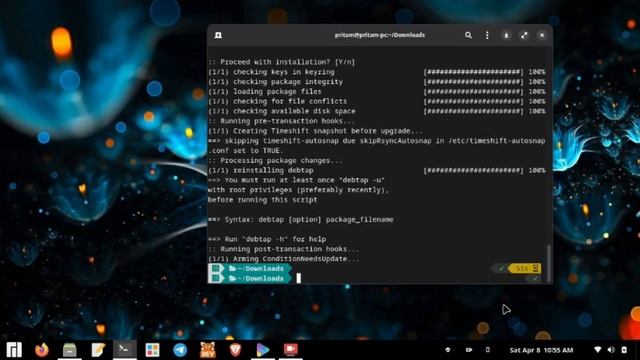Click 'Arming ConditionNeedsUpdate...' line

click(284, 259)
